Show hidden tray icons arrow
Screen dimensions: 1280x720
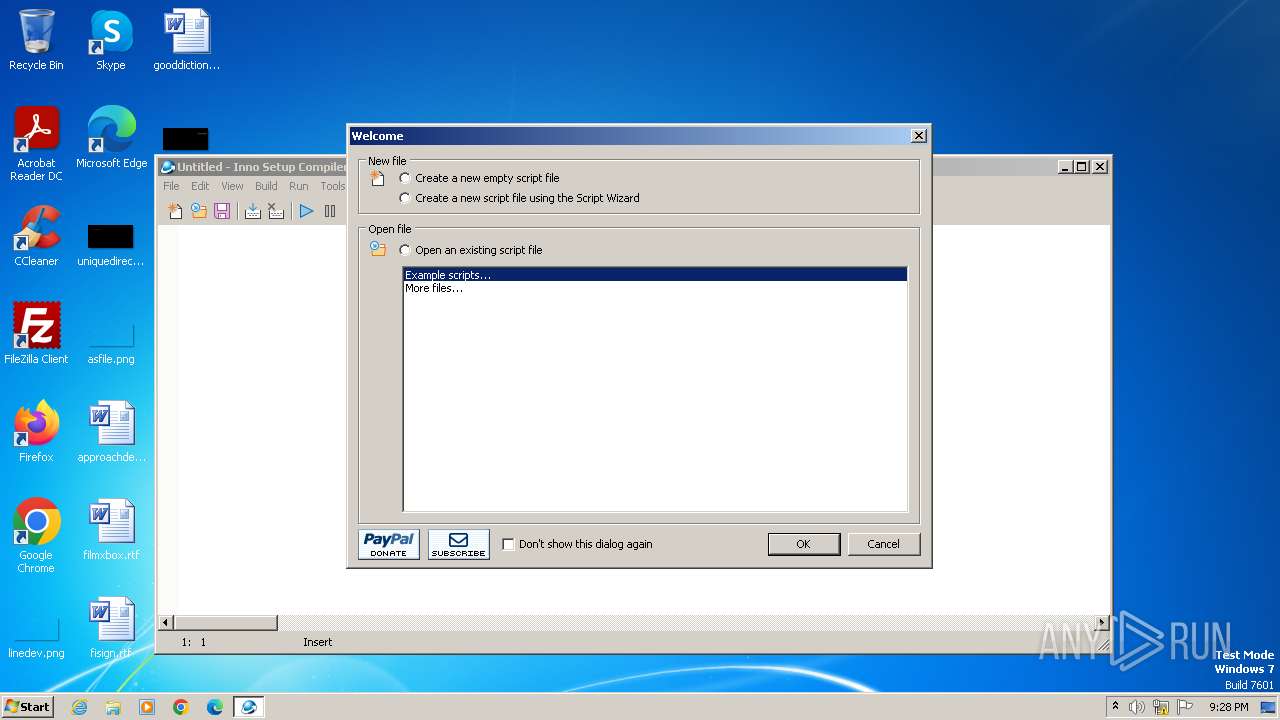tap(1116, 707)
